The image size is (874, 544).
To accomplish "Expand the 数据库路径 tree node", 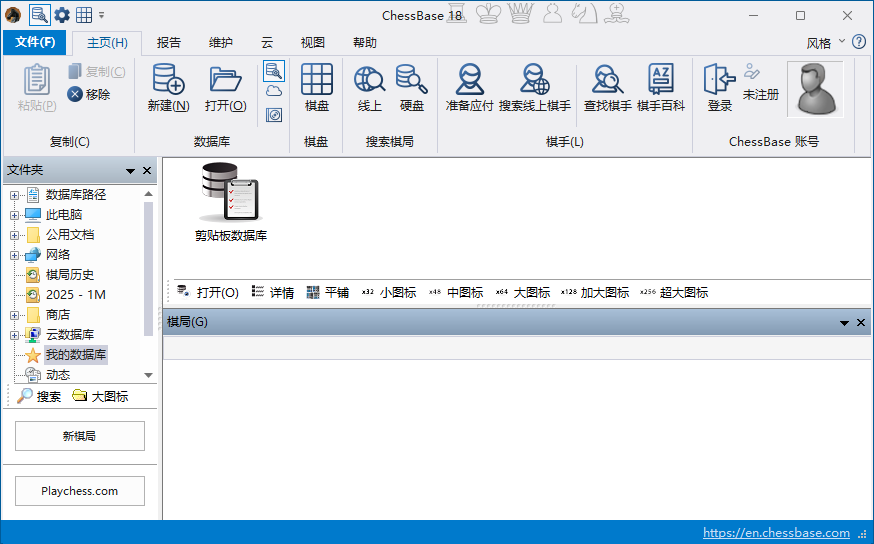I will coord(14,195).
